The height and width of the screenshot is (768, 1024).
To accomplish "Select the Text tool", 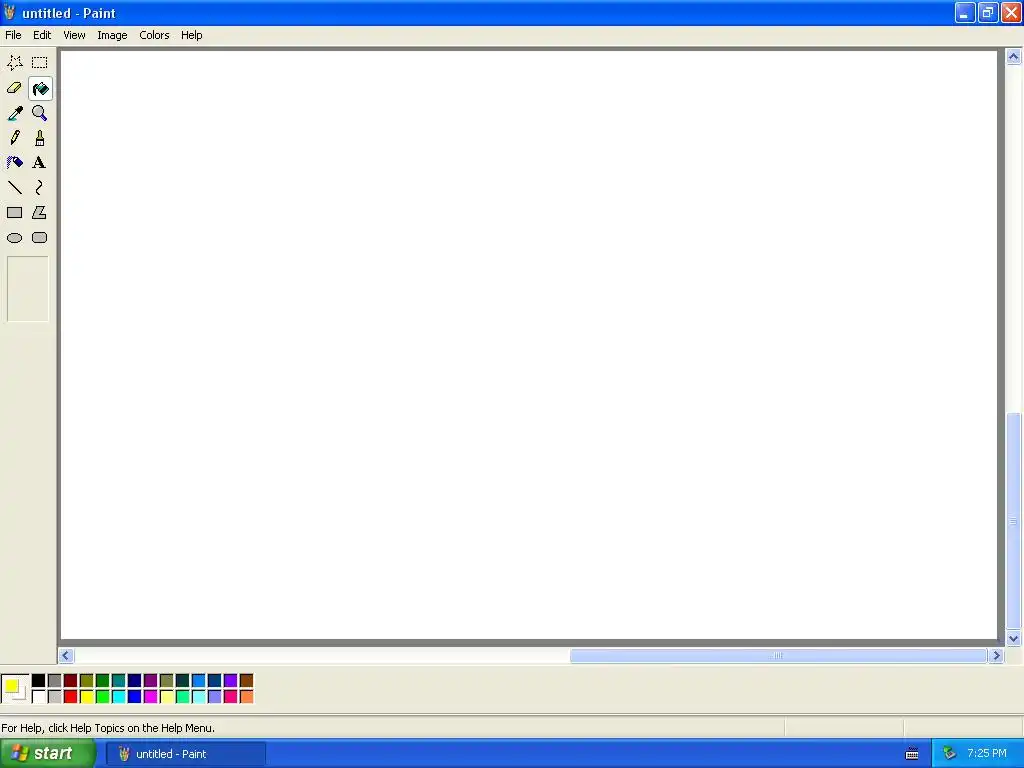I will pos(40,163).
